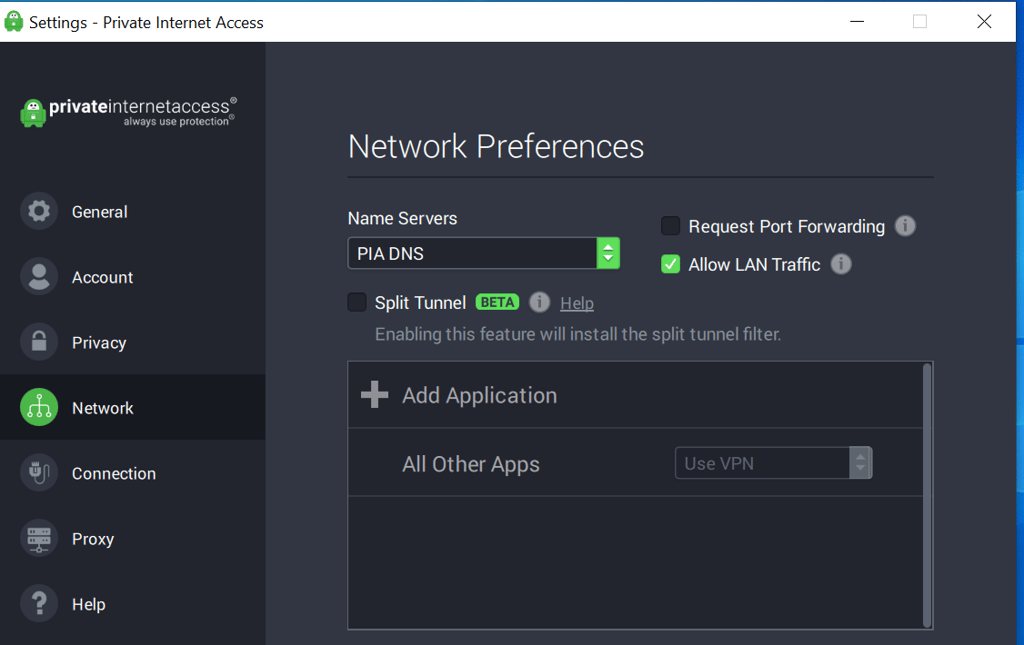The height and width of the screenshot is (645, 1024).
Task: Select the green Network topology icon
Action: (x=39, y=407)
